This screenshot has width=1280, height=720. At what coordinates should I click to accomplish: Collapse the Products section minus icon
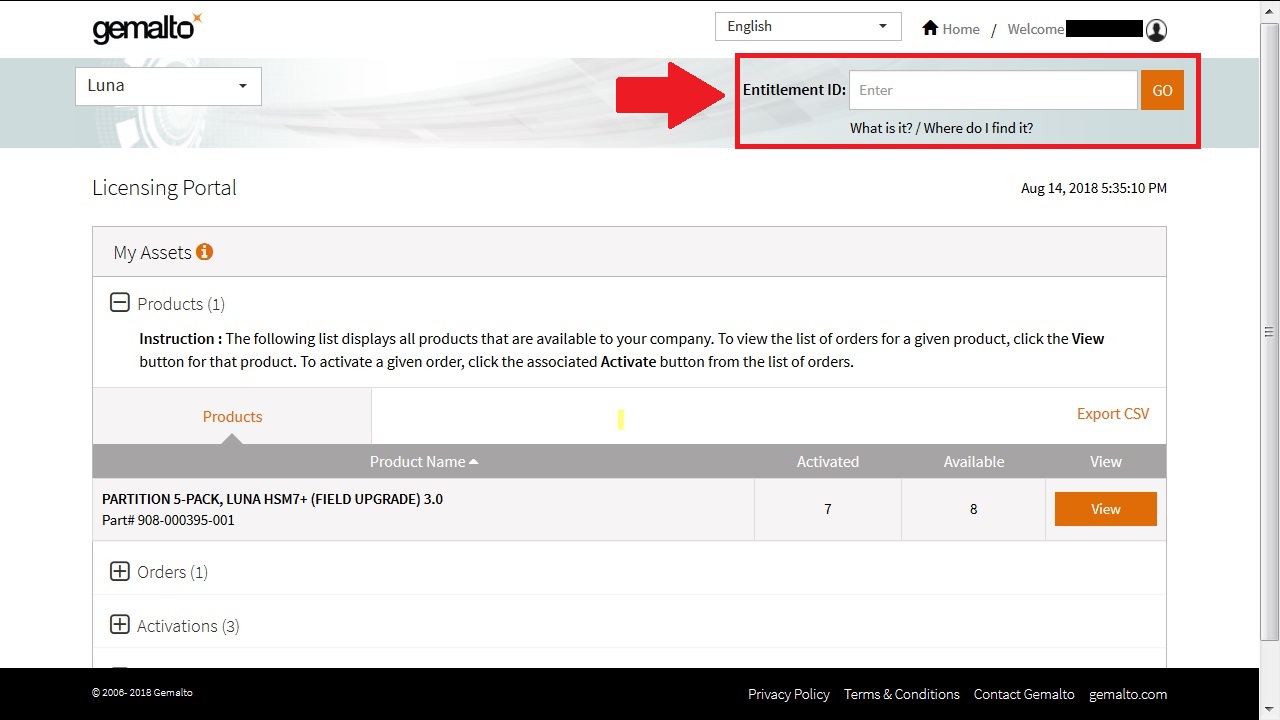[x=119, y=303]
